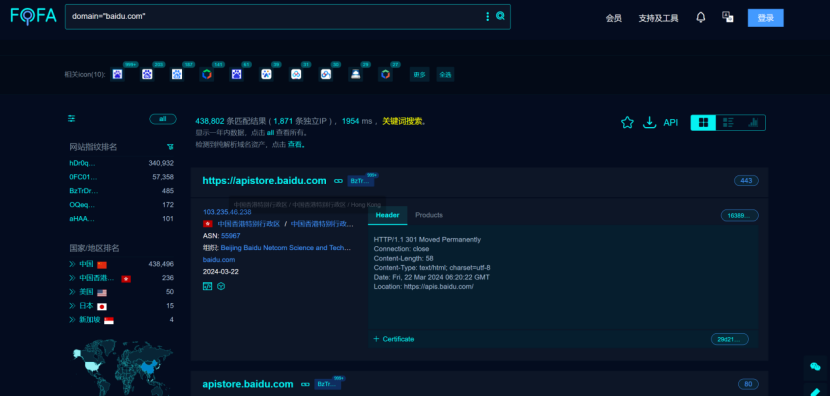Image resolution: width=831 pixels, height=397 pixels.
Task: Open the 会员 menu
Action: (614, 18)
